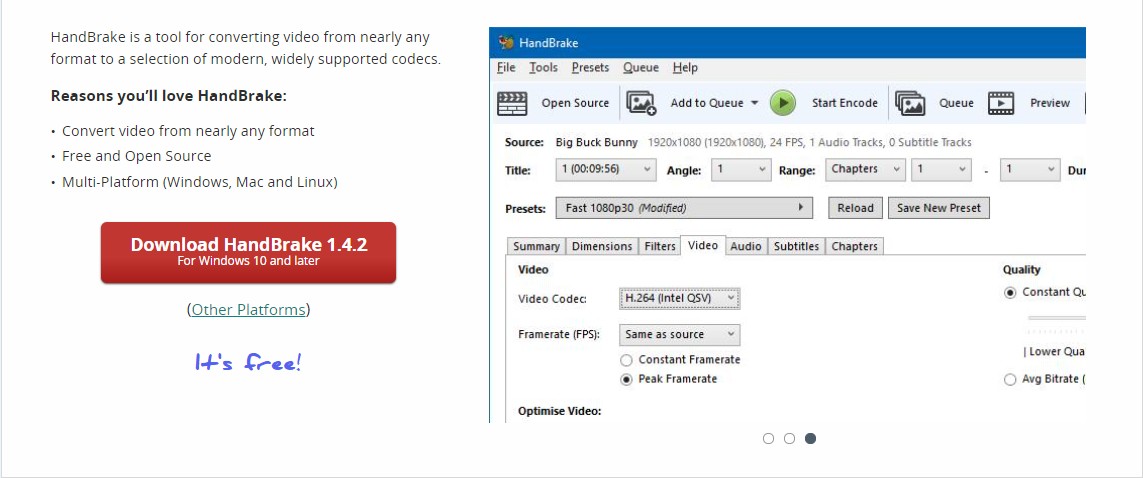Click the Download HandBrake 1.4.2 button
Screen dimensions: 1143x478
click(249, 252)
